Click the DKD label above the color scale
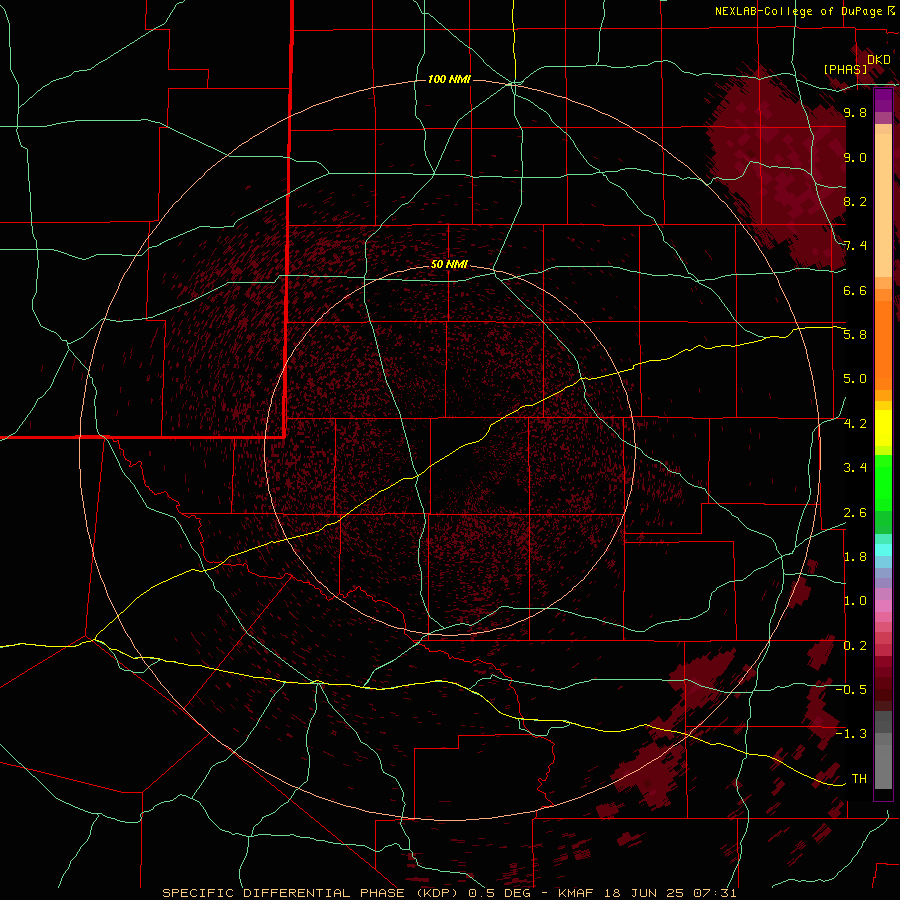This screenshot has height=900, width=900. 878,59
